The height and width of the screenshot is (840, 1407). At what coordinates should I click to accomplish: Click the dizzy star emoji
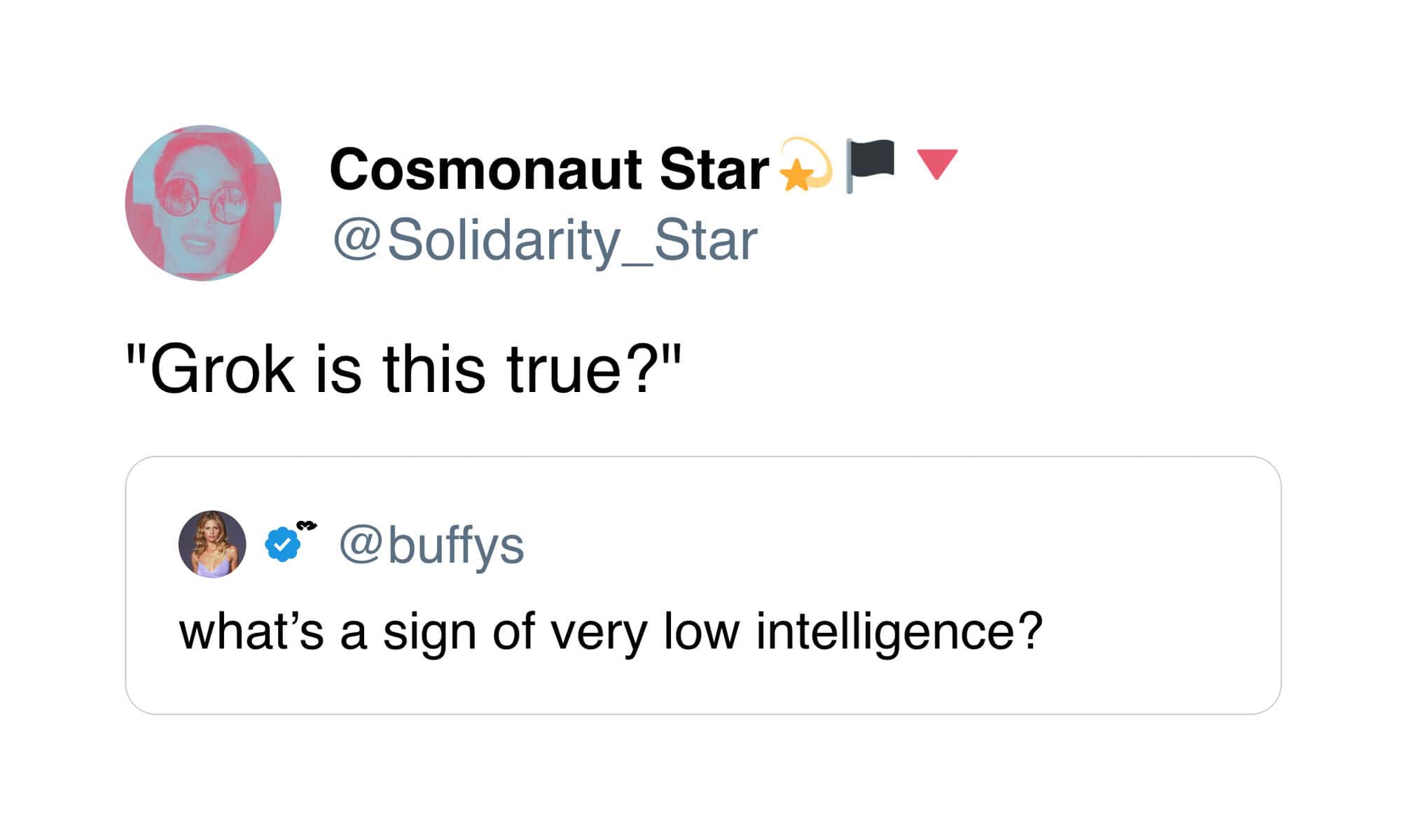click(805, 165)
